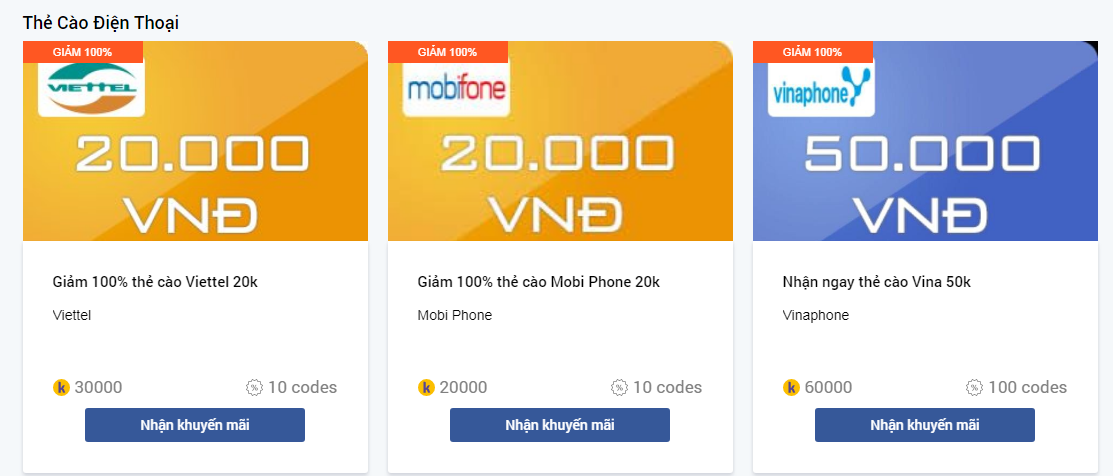Click percent icon on Viettel card
This screenshot has height=476, width=1113.
[x=254, y=387]
